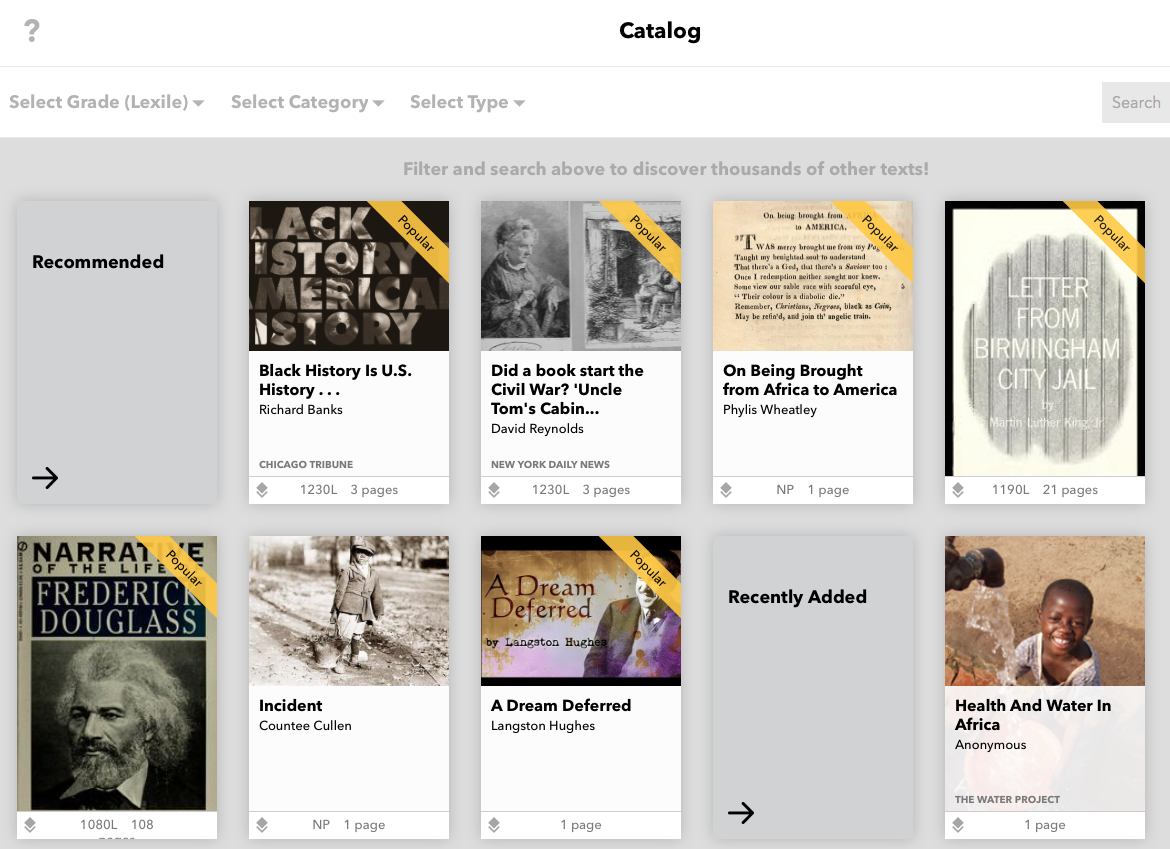Screen dimensions: 1170x849
Task: Click layers icon under Uncle Tom's Cabin card
Action: click(x=494, y=490)
